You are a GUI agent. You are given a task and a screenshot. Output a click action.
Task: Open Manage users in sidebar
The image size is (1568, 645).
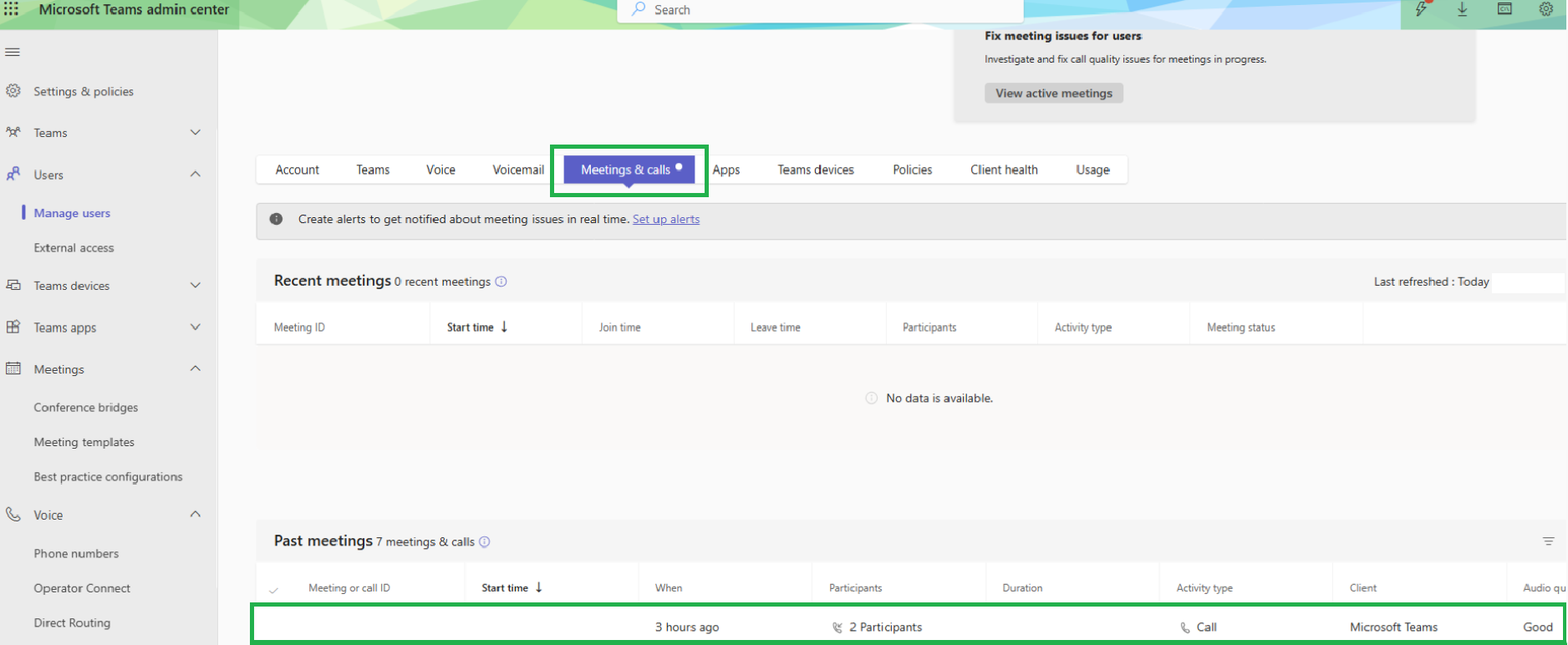coord(72,213)
